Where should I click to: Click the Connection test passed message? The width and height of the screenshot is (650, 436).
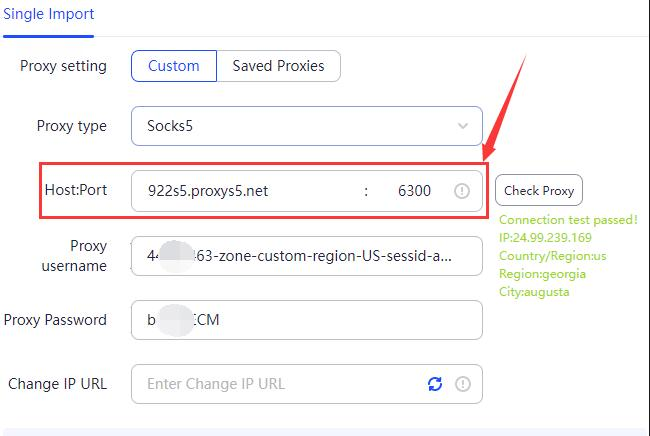click(x=568, y=220)
